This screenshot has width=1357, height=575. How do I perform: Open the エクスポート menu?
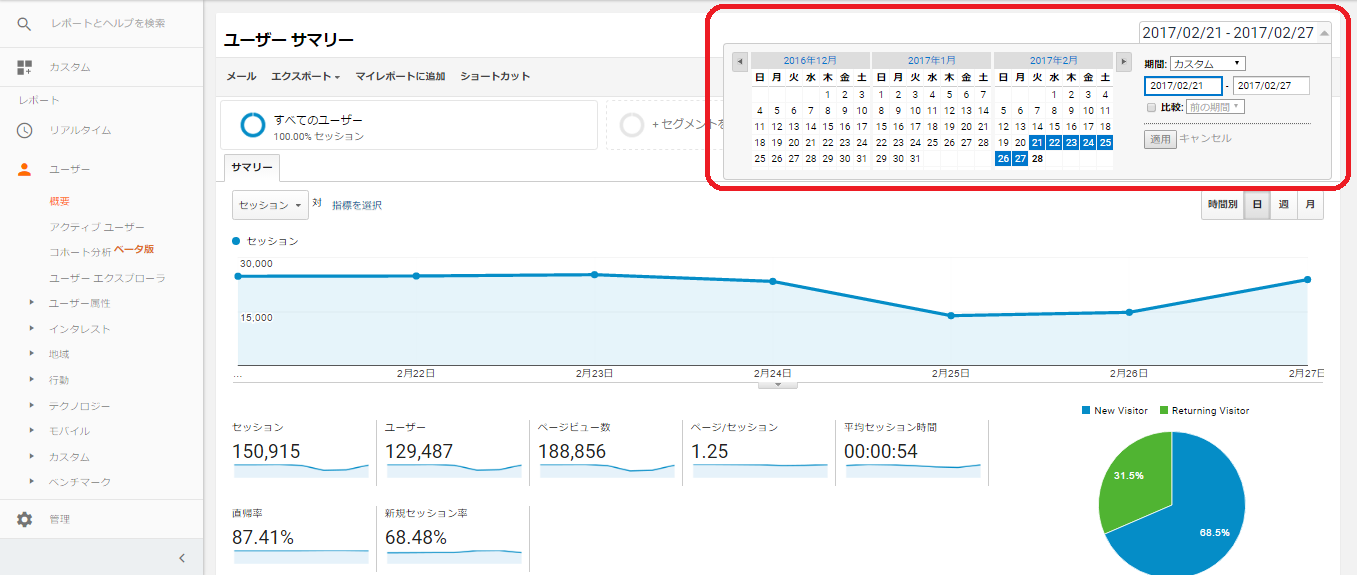[x=306, y=76]
